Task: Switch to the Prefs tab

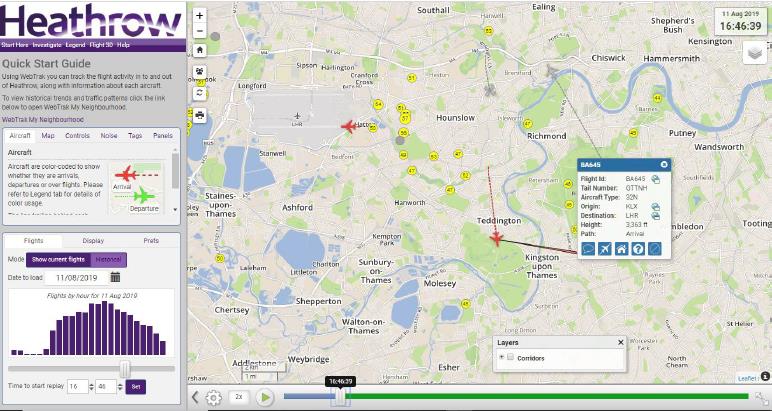Action: click(x=151, y=241)
